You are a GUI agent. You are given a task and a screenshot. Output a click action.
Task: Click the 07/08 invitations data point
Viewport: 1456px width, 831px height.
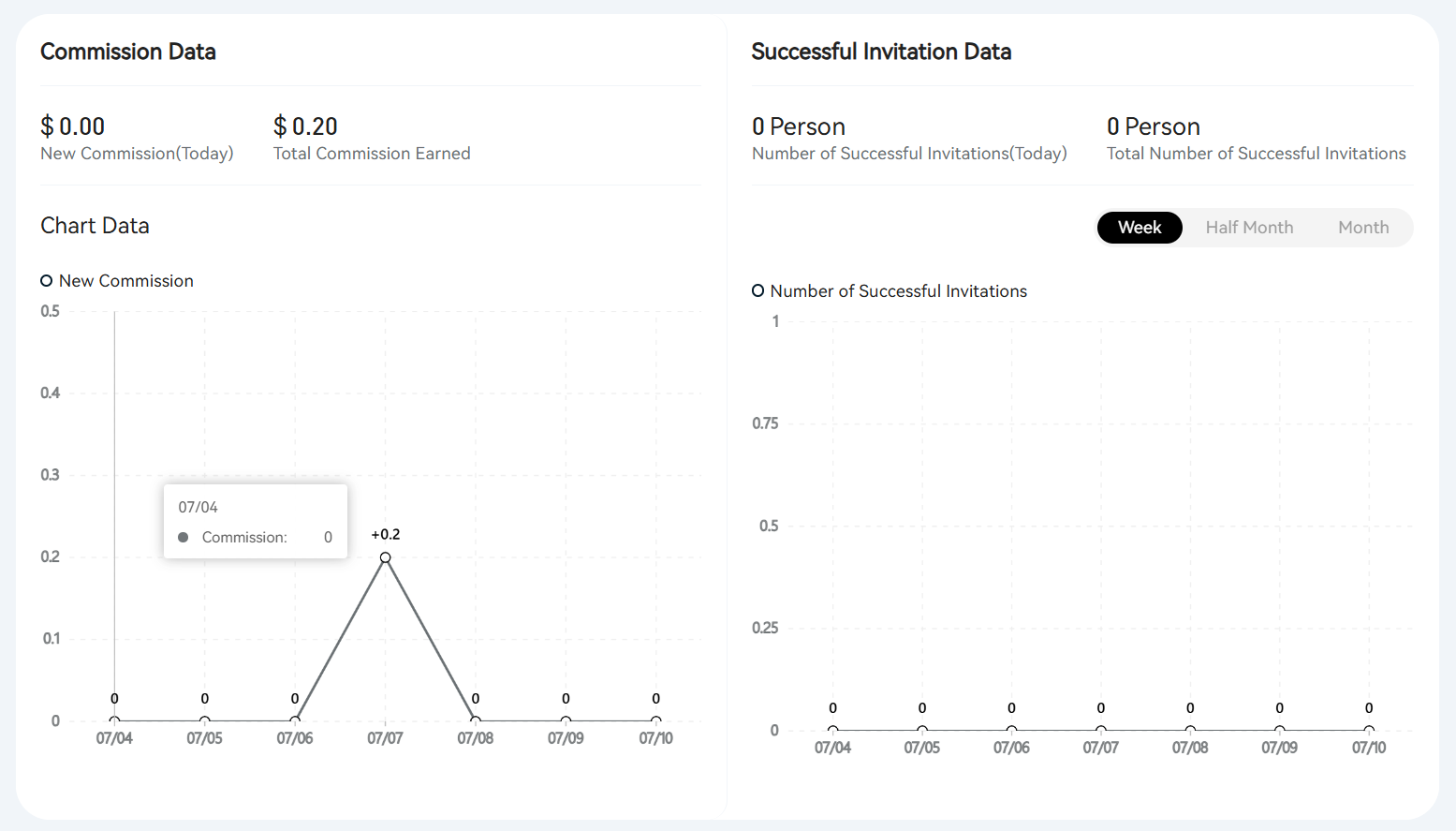(x=1190, y=730)
